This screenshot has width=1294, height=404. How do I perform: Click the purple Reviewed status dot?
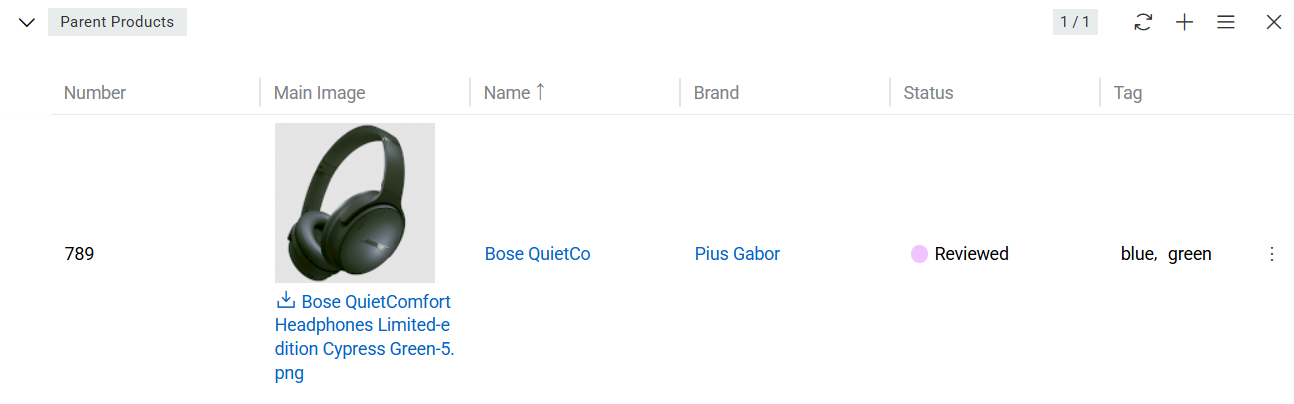[x=919, y=254]
